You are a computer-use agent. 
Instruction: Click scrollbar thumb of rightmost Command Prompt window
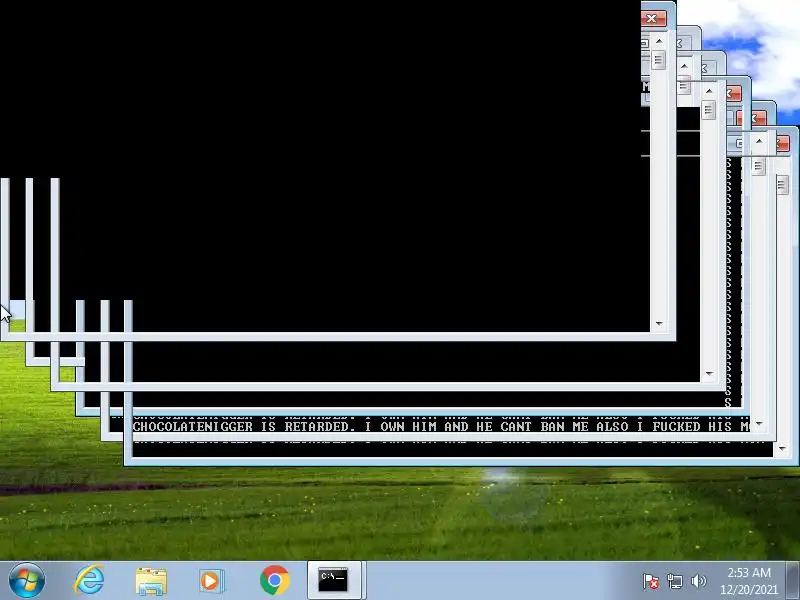click(782, 185)
